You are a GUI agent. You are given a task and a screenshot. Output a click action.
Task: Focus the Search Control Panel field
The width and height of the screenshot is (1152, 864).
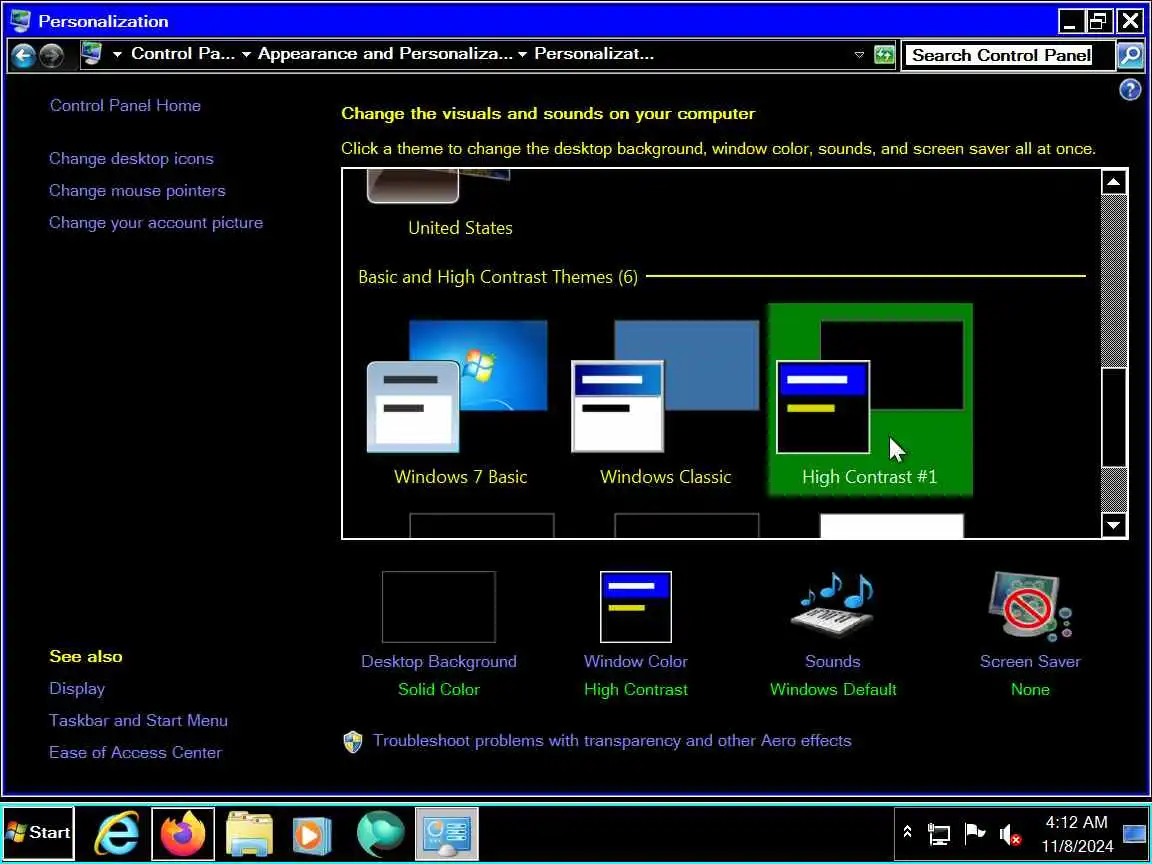pyautogui.click(x=1009, y=55)
